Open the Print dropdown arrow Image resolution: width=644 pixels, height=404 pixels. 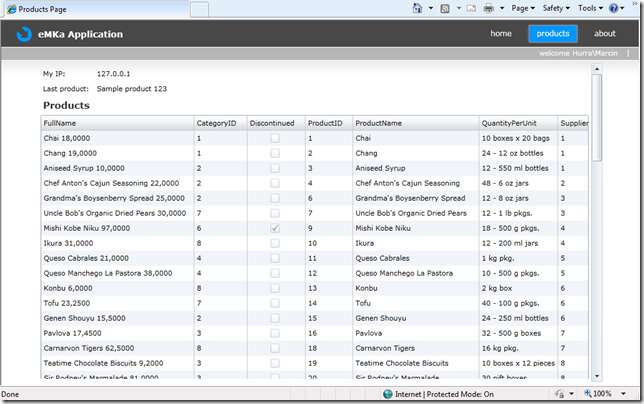click(x=502, y=8)
